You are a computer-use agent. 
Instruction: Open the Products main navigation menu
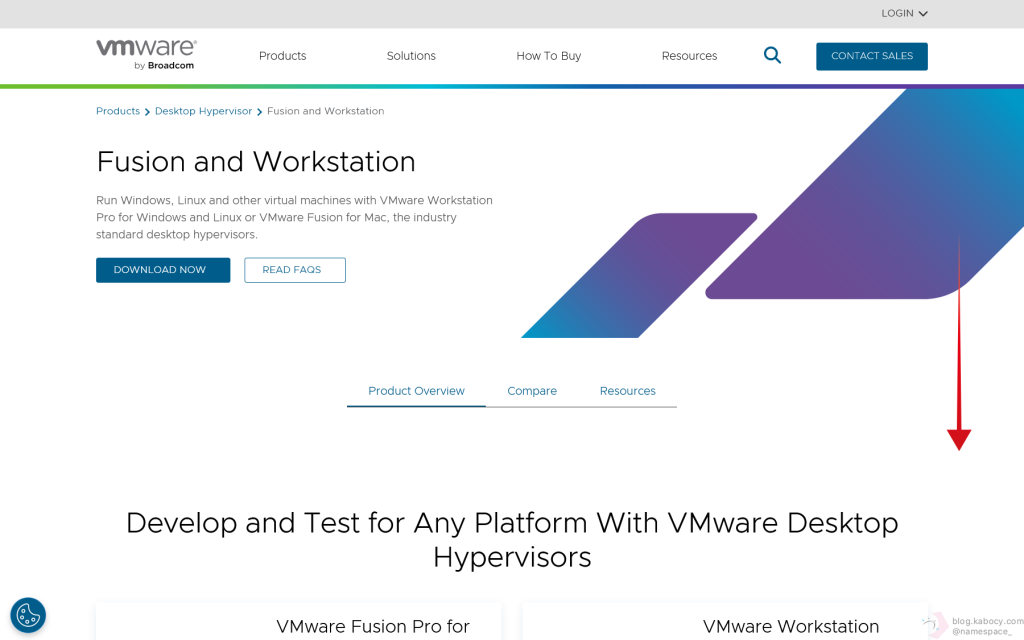click(282, 56)
